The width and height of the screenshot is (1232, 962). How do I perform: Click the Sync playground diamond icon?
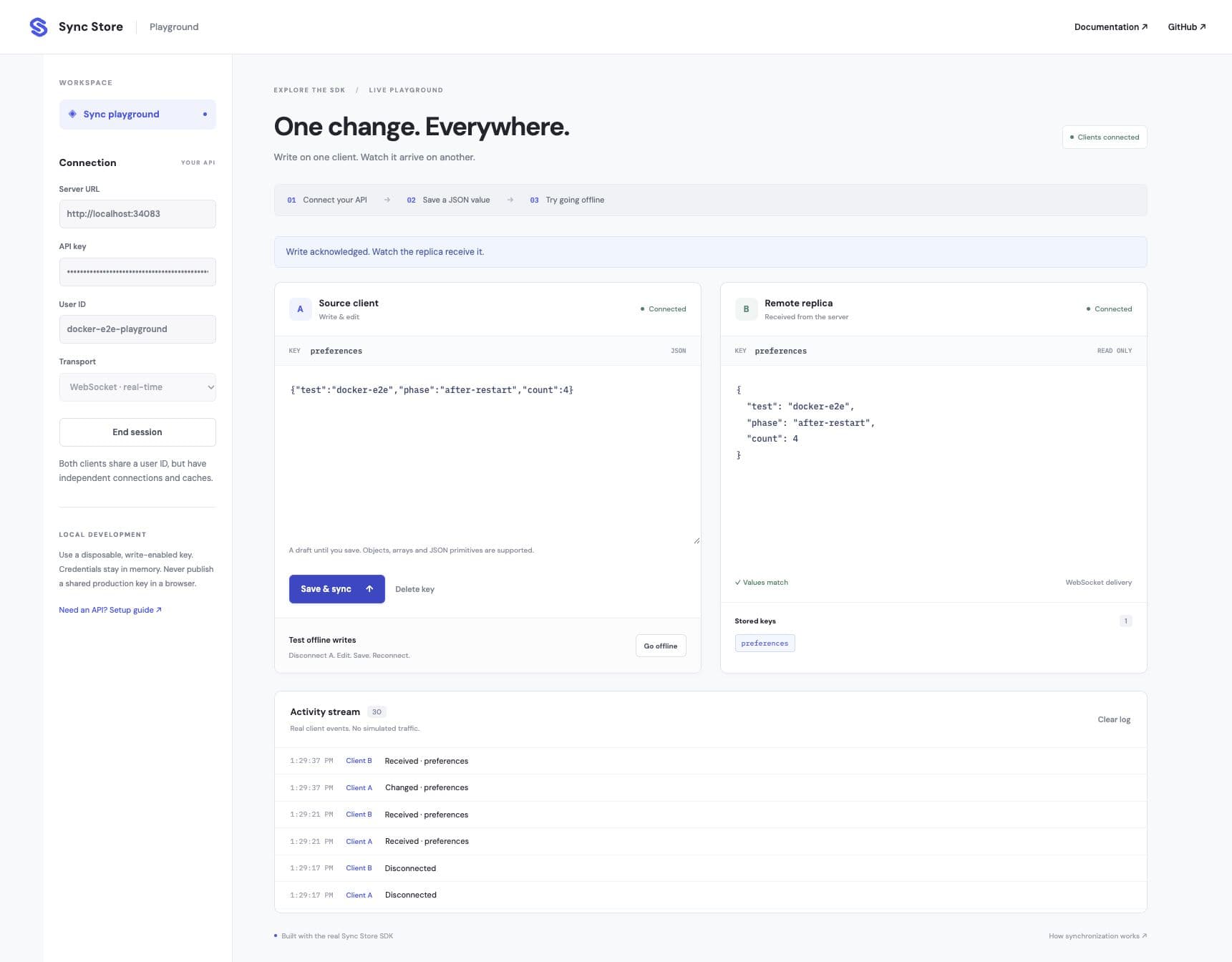72,114
